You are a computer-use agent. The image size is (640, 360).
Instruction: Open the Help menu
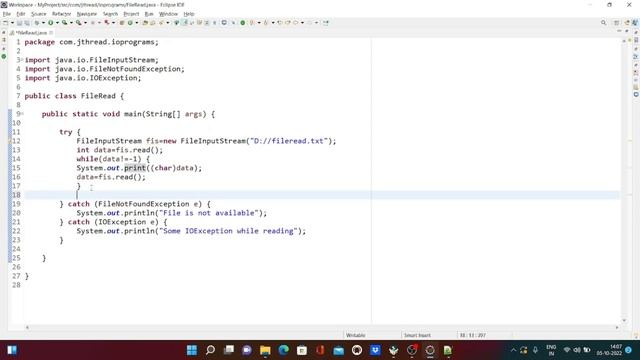click(x=189, y=14)
